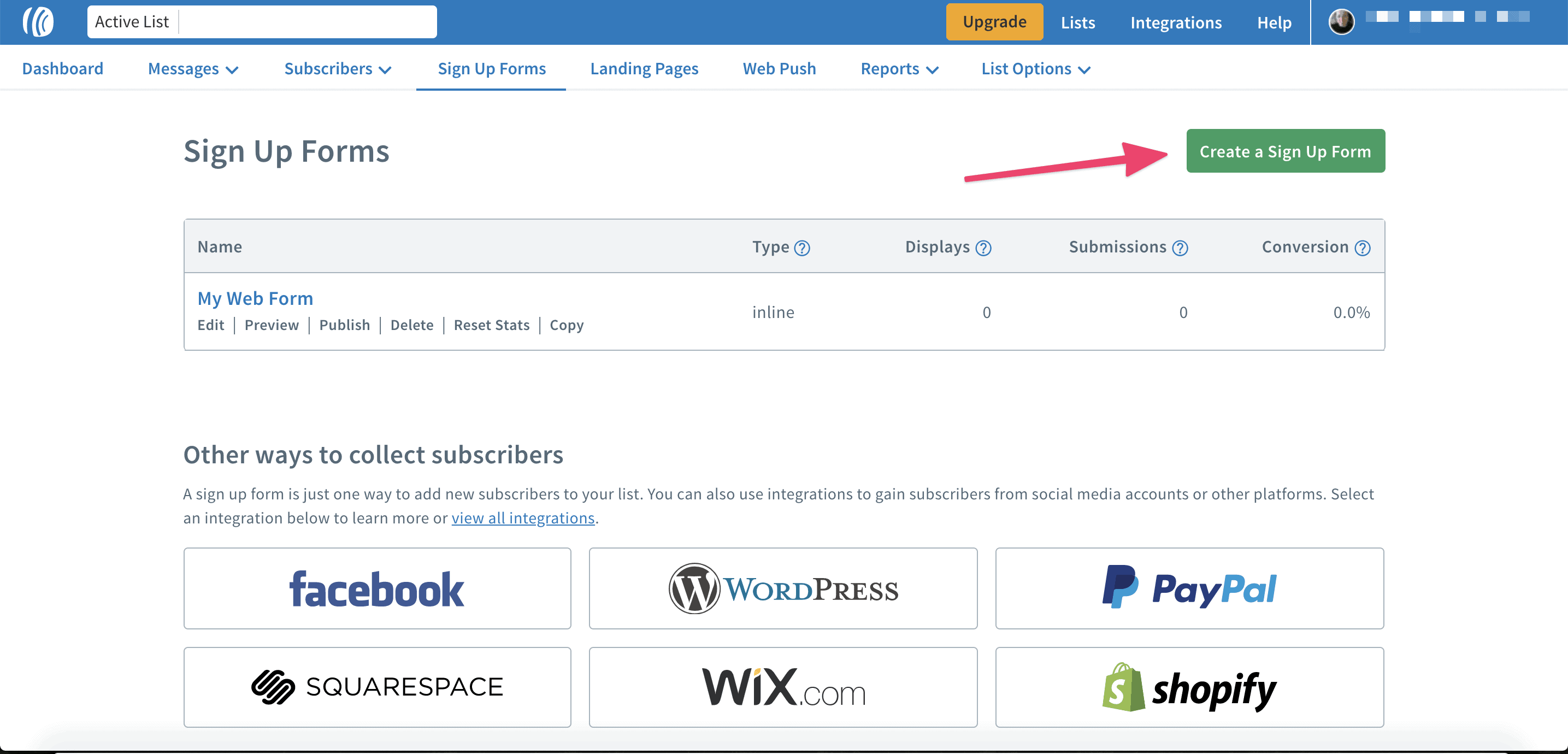The height and width of the screenshot is (754, 1568).
Task: Follow the view all integrations link
Action: (x=523, y=518)
